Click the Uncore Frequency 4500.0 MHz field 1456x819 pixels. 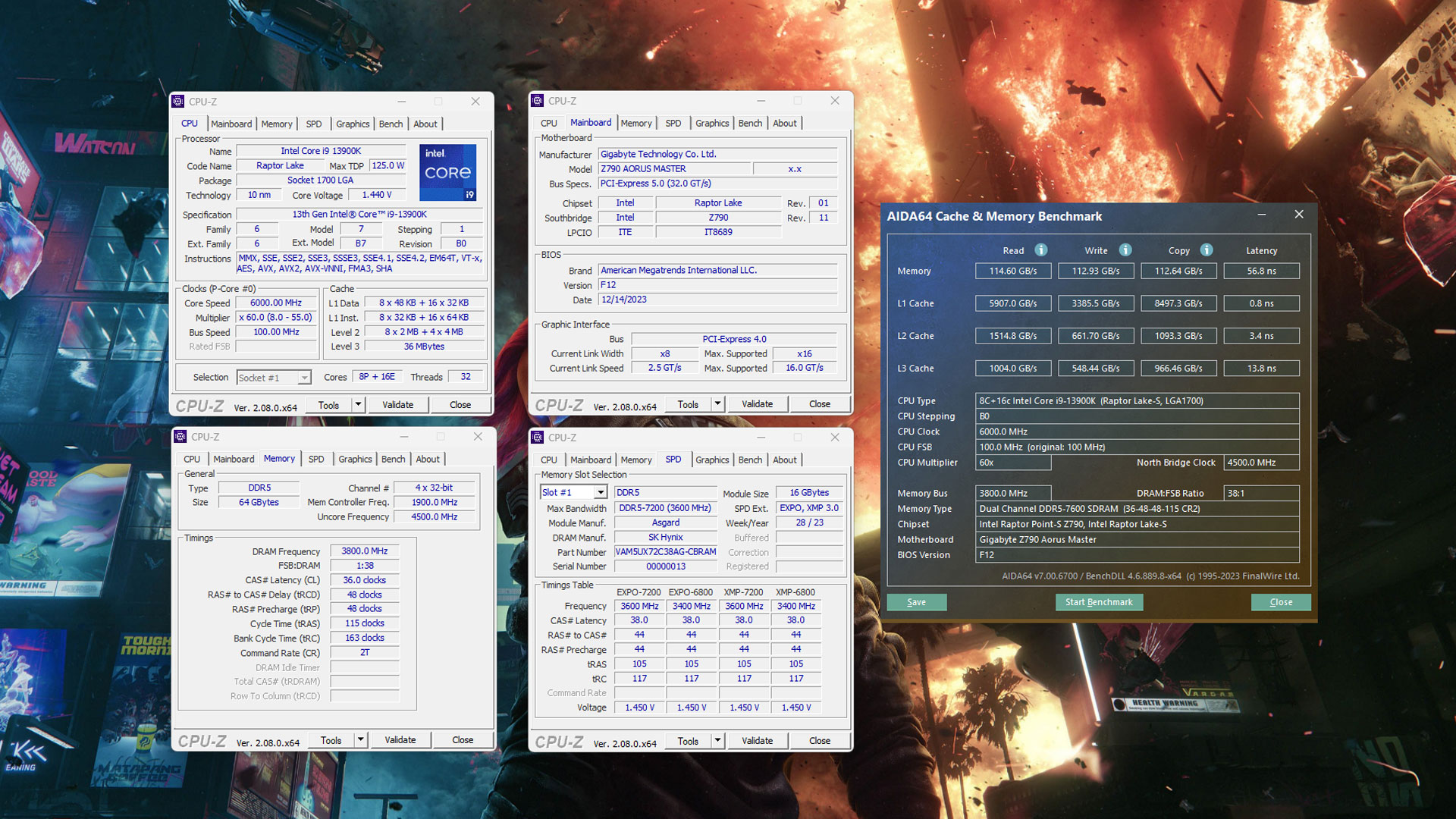pyautogui.click(x=435, y=517)
